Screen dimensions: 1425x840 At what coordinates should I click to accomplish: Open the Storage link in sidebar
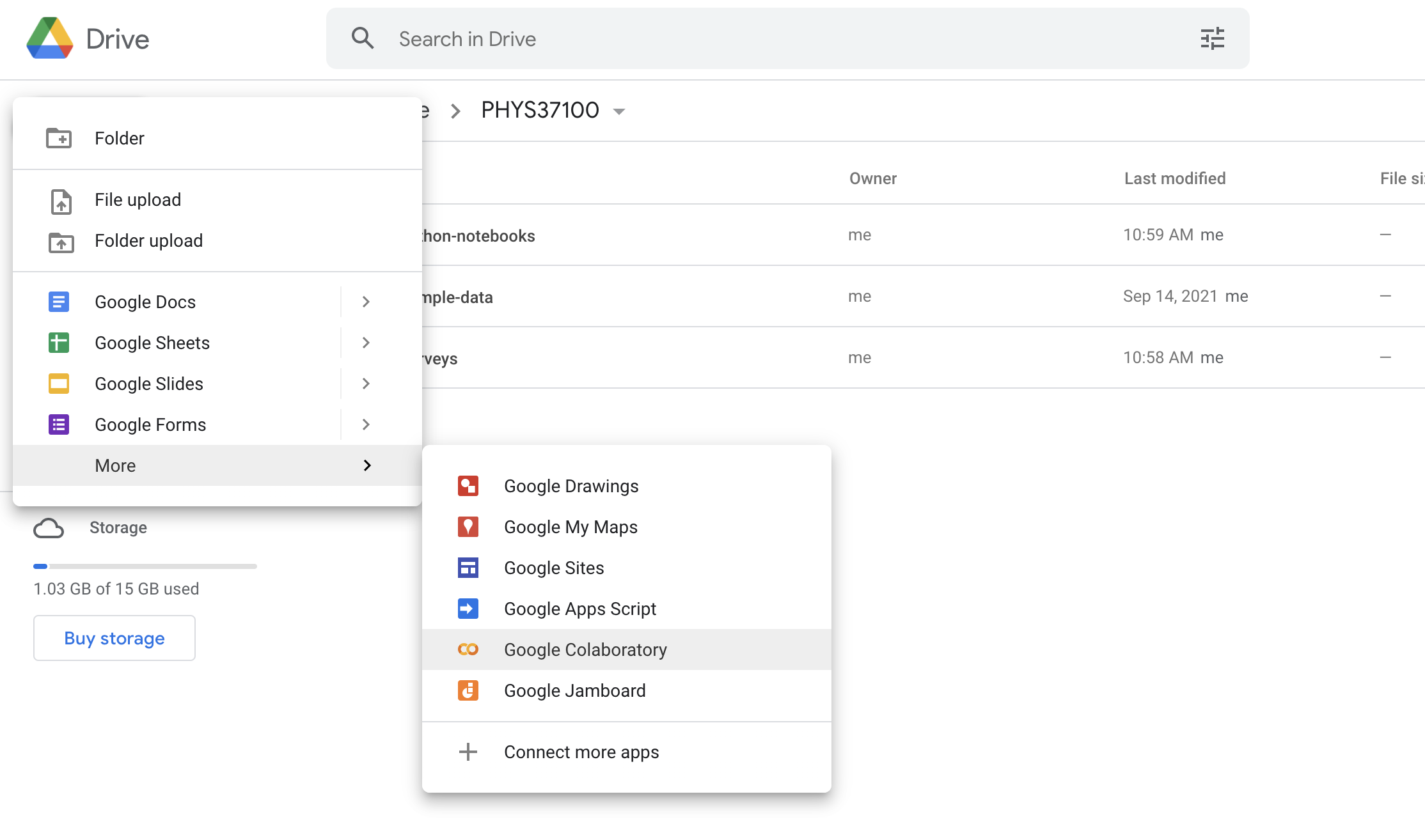click(x=118, y=527)
